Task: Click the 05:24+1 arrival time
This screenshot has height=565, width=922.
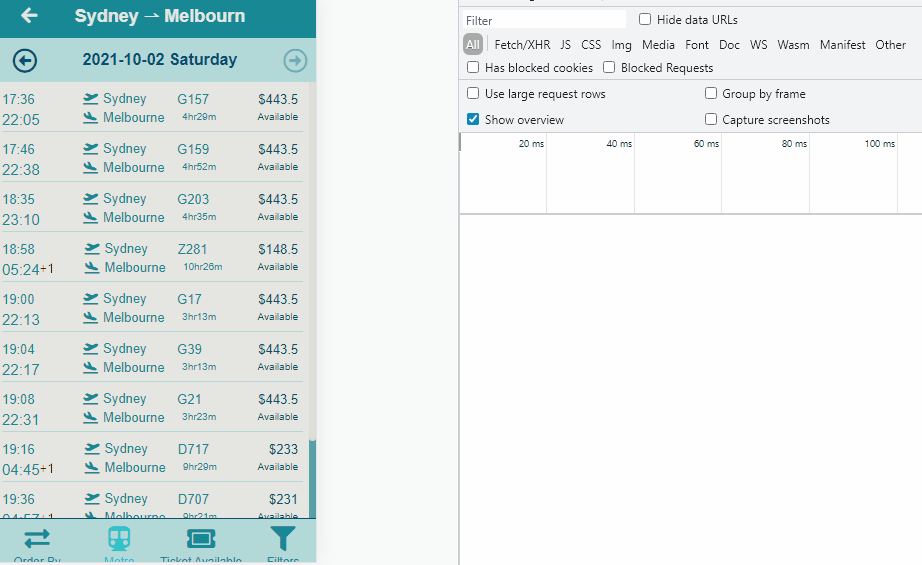Action: point(28,269)
